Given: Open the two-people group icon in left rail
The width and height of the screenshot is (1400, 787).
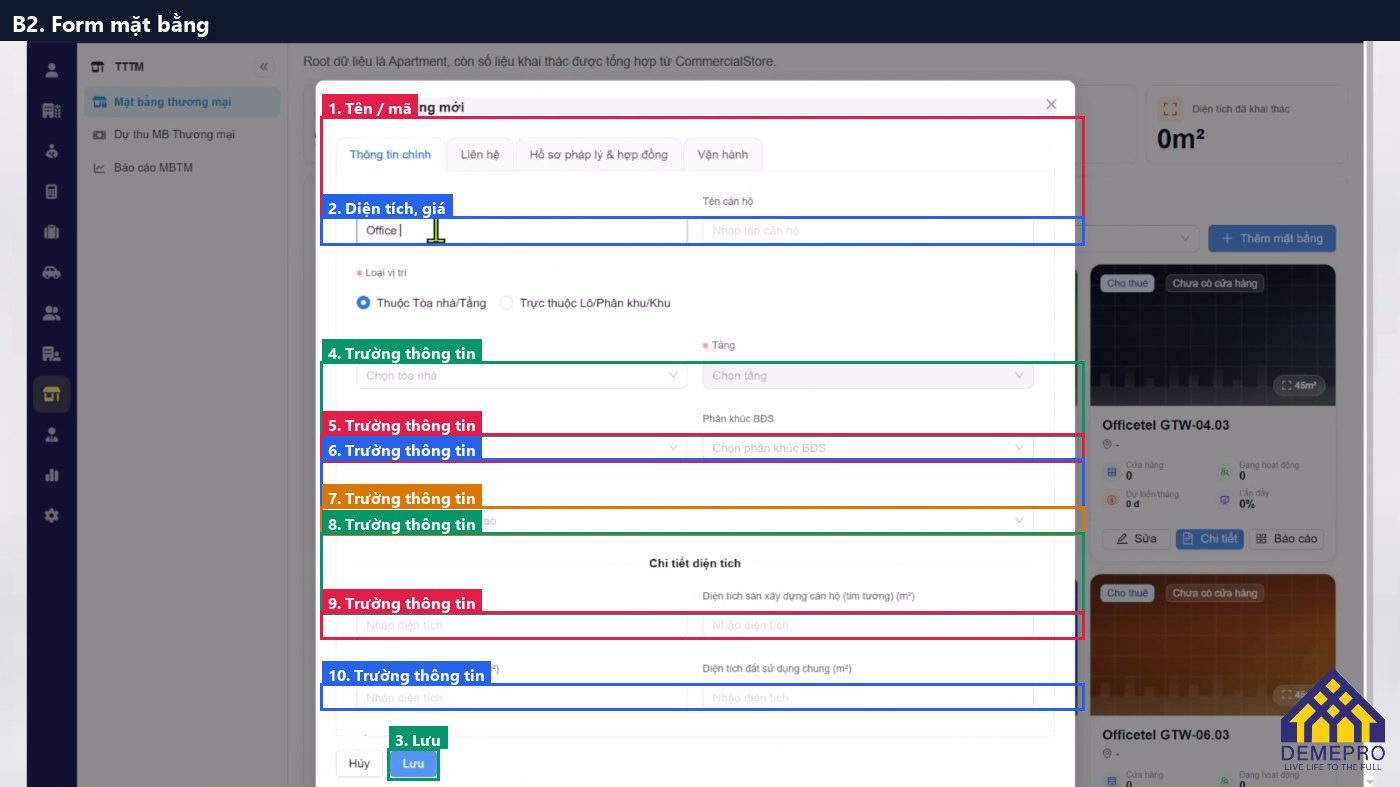Looking at the screenshot, I should (x=52, y=313).
